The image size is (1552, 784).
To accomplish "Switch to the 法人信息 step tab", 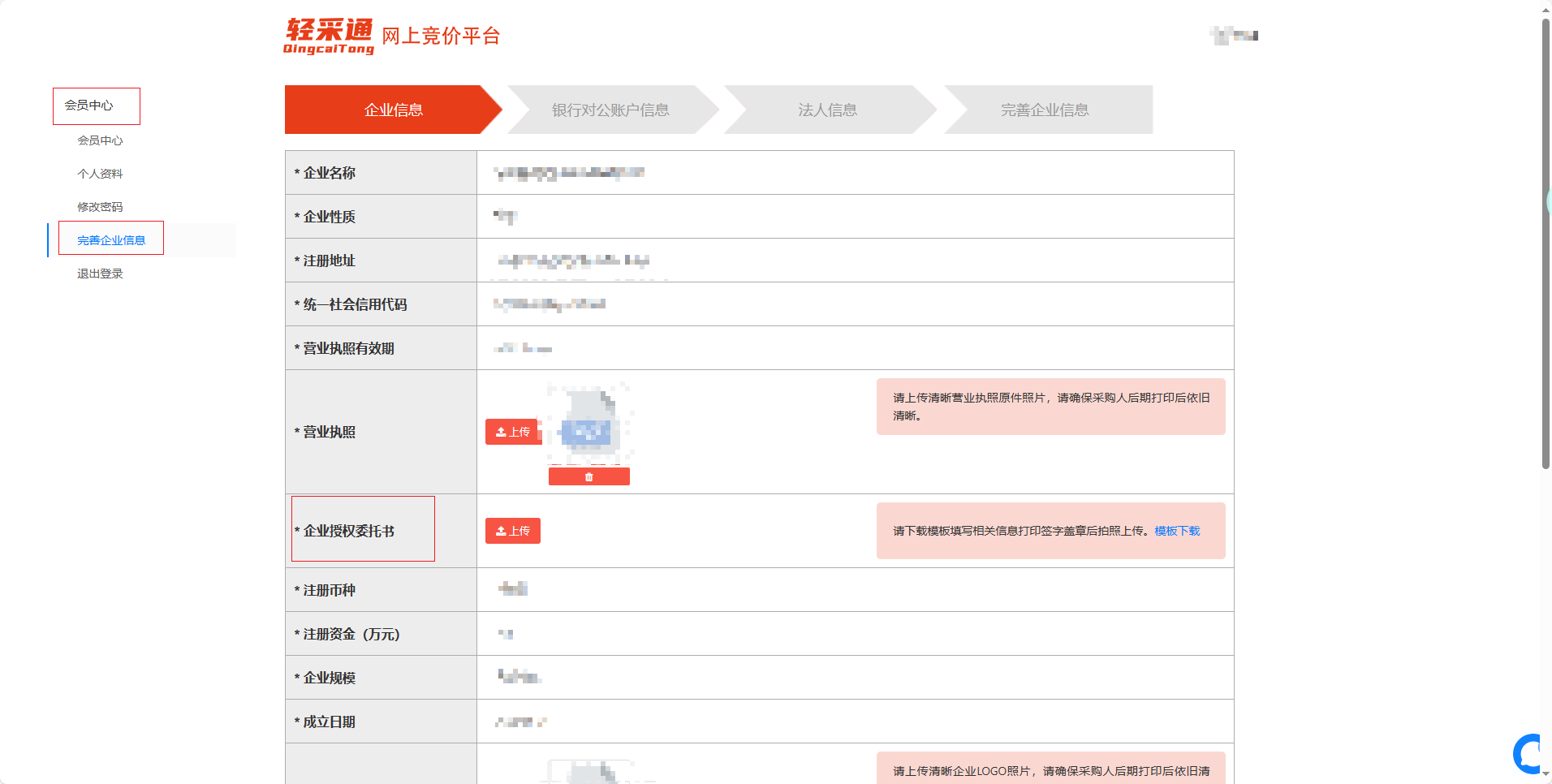I will click(x=827, y=110).
